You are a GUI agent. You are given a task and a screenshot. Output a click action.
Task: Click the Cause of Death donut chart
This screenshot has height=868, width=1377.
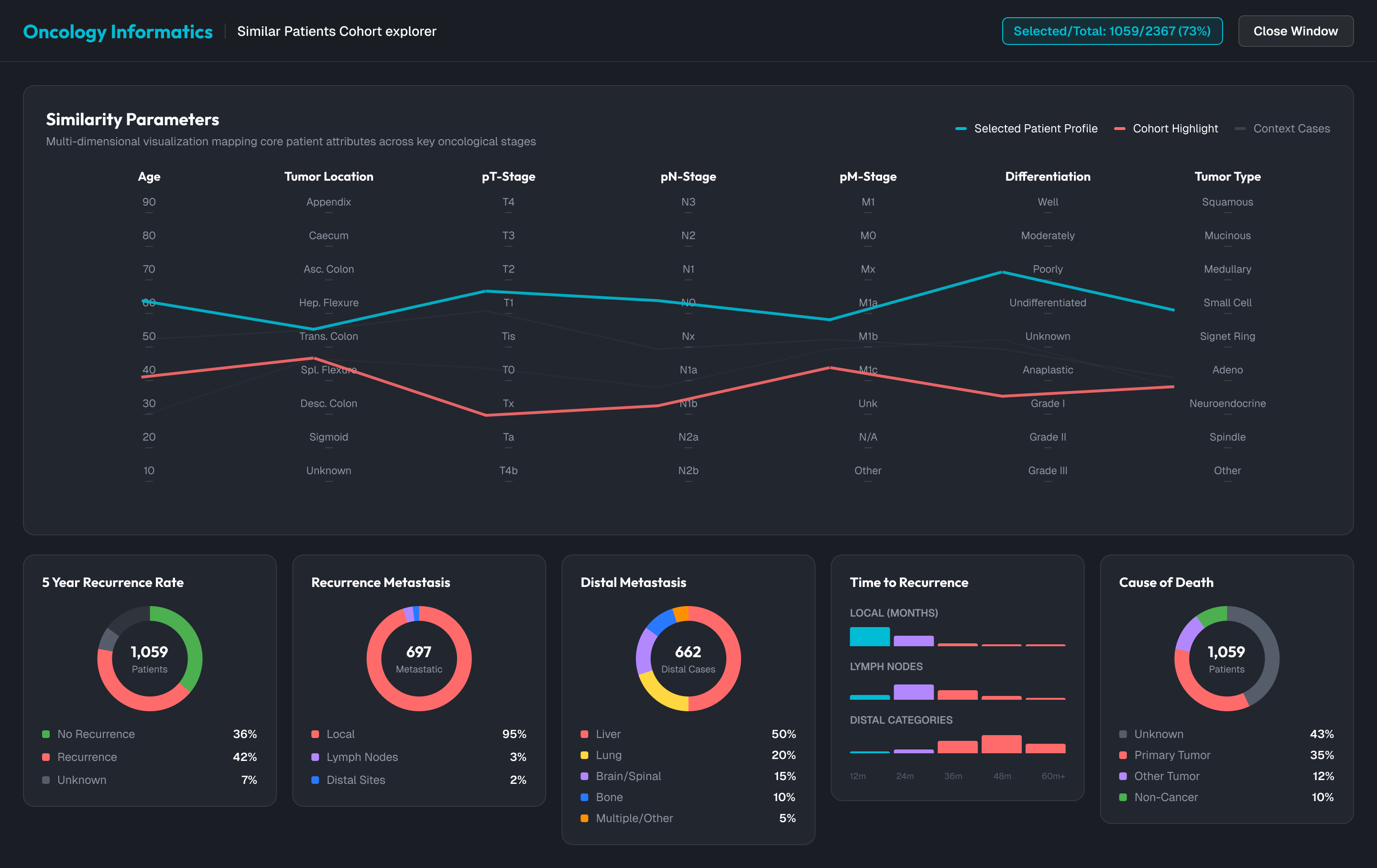[1227, 659]
